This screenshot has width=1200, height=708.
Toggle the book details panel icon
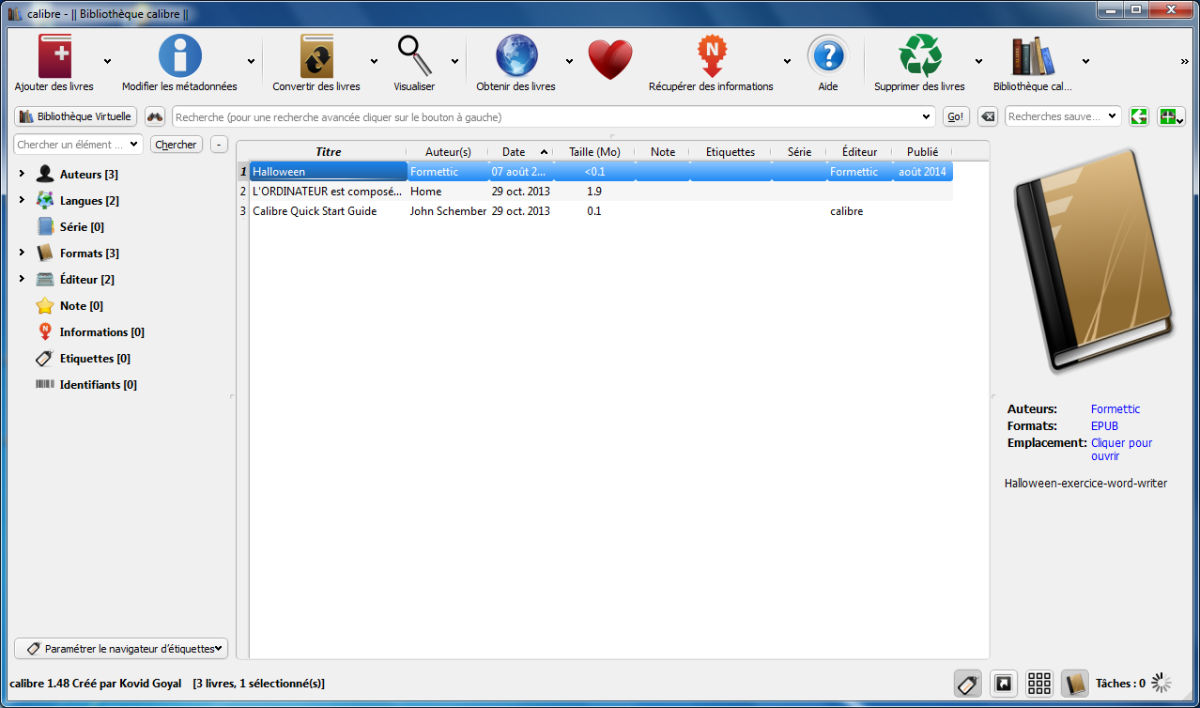[1075, 683]
